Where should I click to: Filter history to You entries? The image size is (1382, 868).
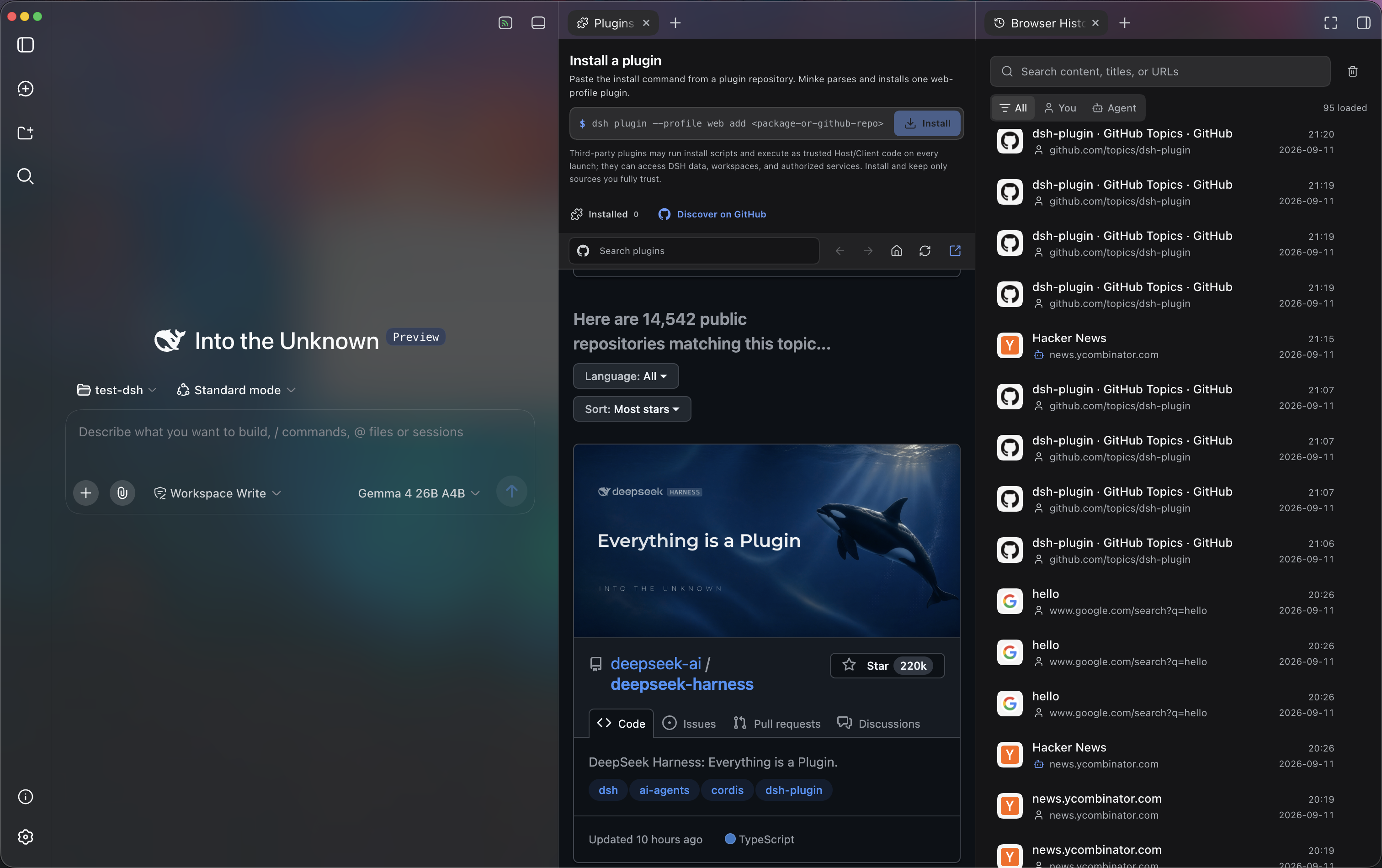[x=1060, y=108]
